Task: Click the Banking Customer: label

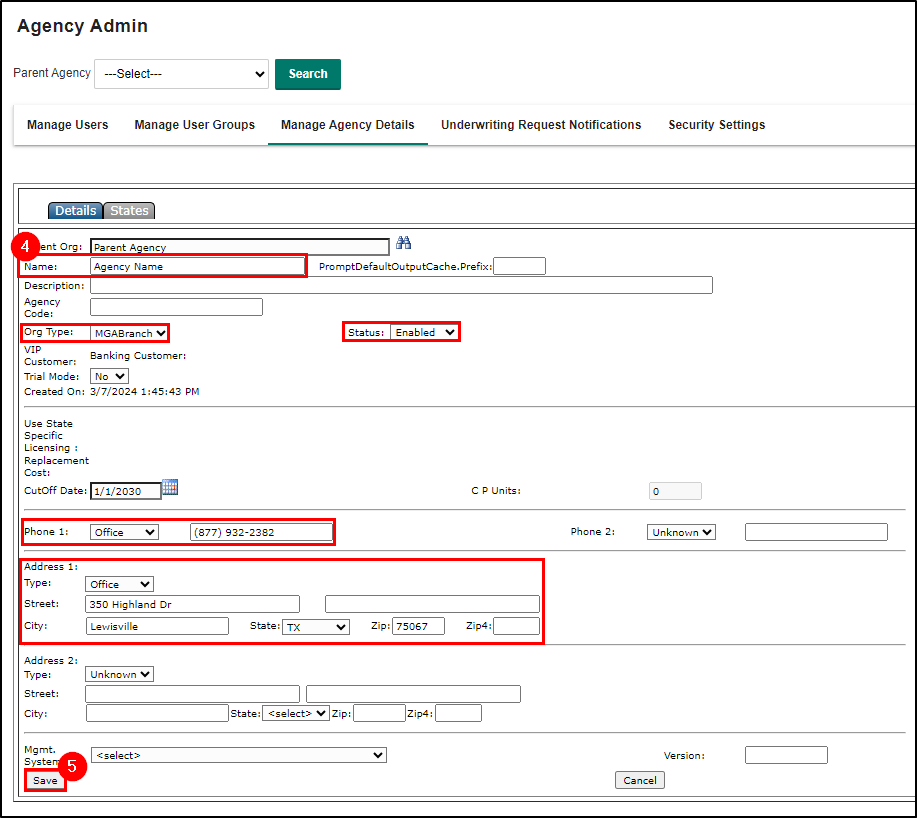Action: click(x=138, y=355)
